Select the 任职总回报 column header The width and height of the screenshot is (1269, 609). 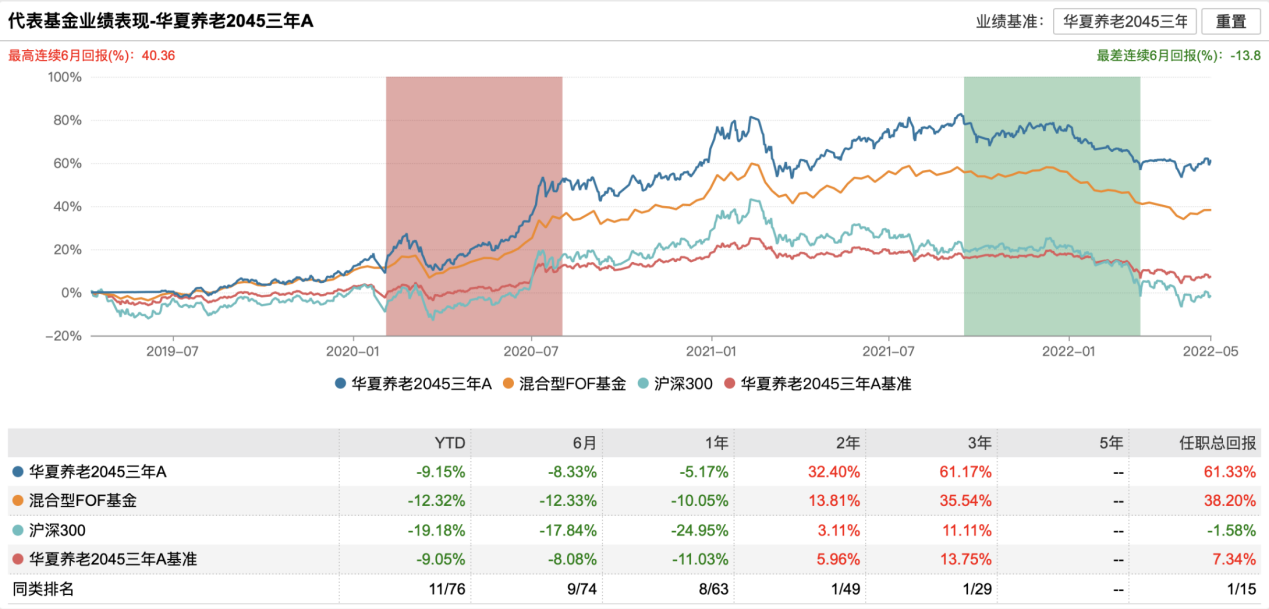[1226, 442]
